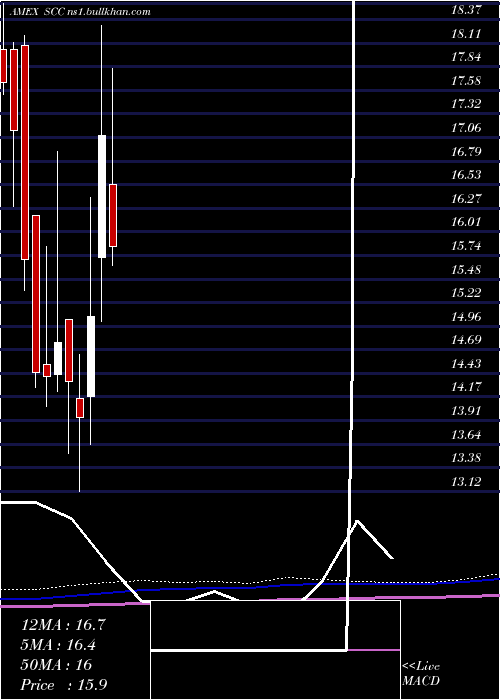Screen dimensions: 500x700
Task: Click the 5MA : 16.4 reading
Action: tap(58, 645)
